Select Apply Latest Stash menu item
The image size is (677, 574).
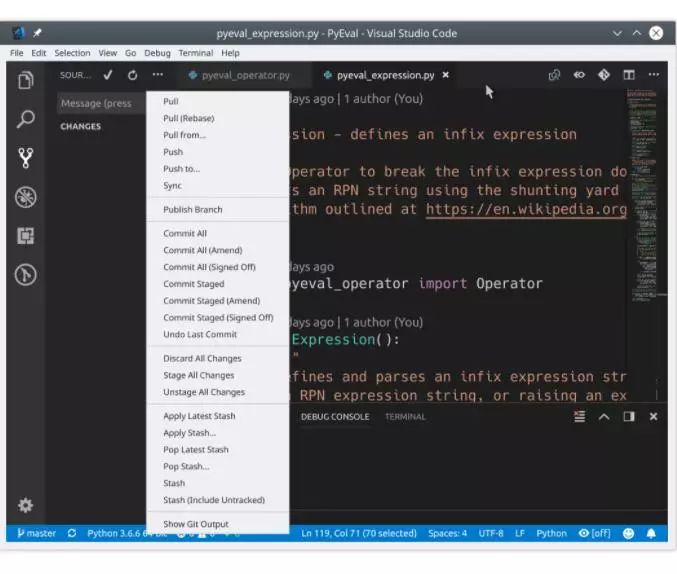[x=218, y=416]
